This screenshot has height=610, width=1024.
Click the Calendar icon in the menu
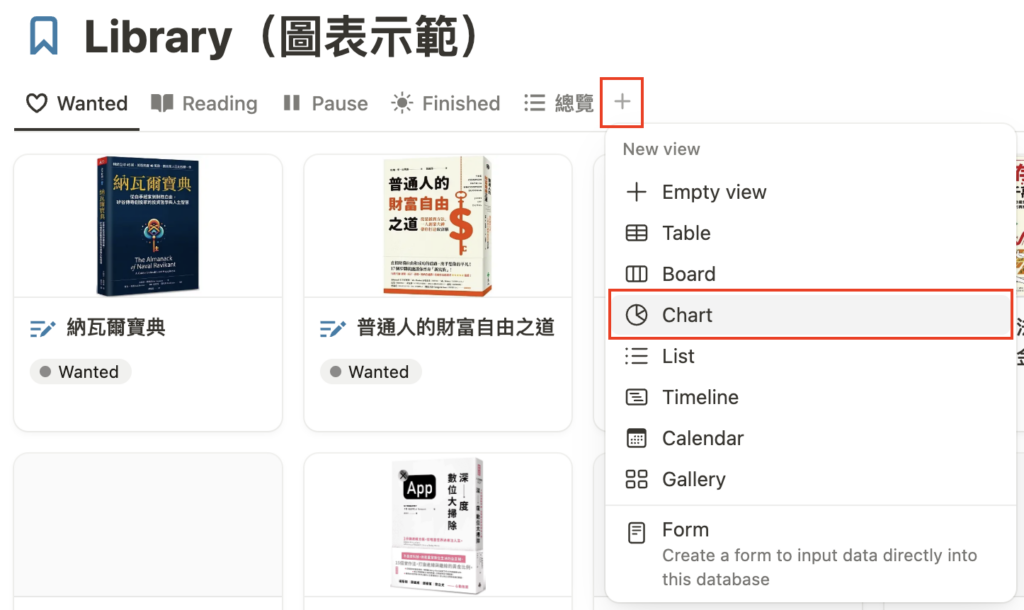pos(636,438)
